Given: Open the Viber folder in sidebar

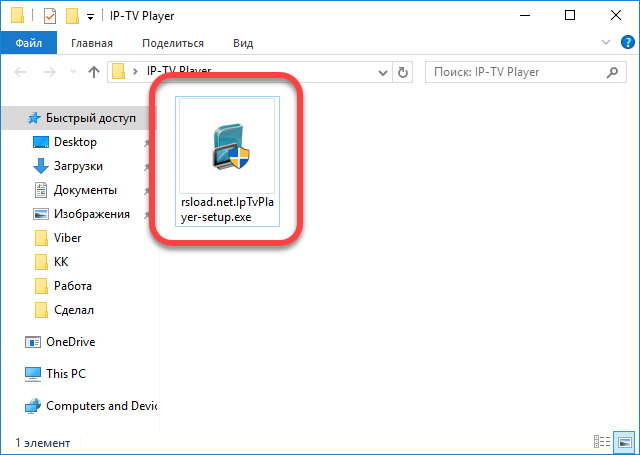Looking at the screenshot, I should [67, 238].
